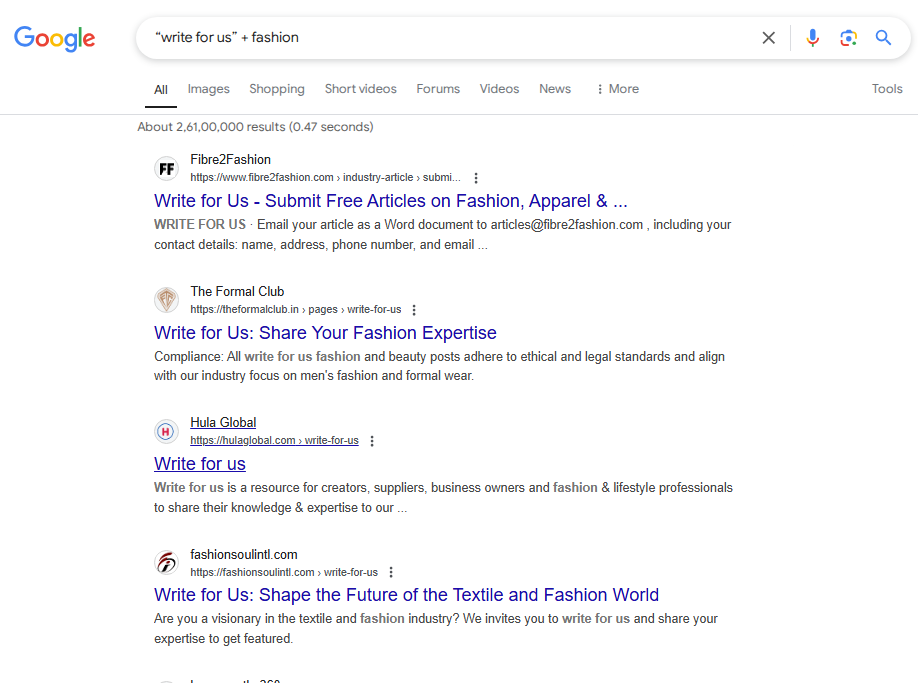The image size is (918, 683).
Task: Expand the More search filters menu
Action: click(618, 89)
